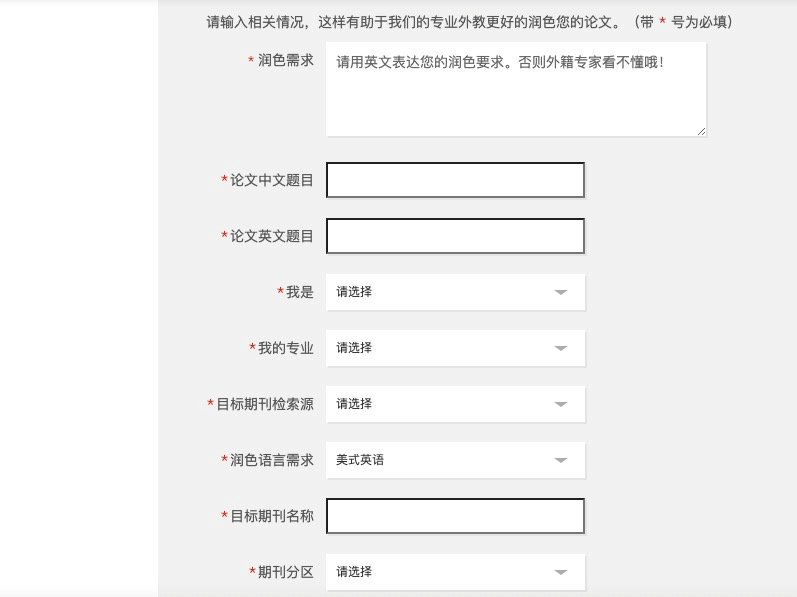
Task: Hit the arrow icon in the 润色语言需求 field
Action: tap(561, 461)
